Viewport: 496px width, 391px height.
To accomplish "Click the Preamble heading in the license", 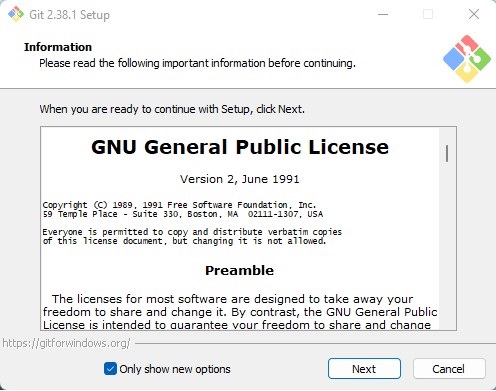I will [239, 270].
